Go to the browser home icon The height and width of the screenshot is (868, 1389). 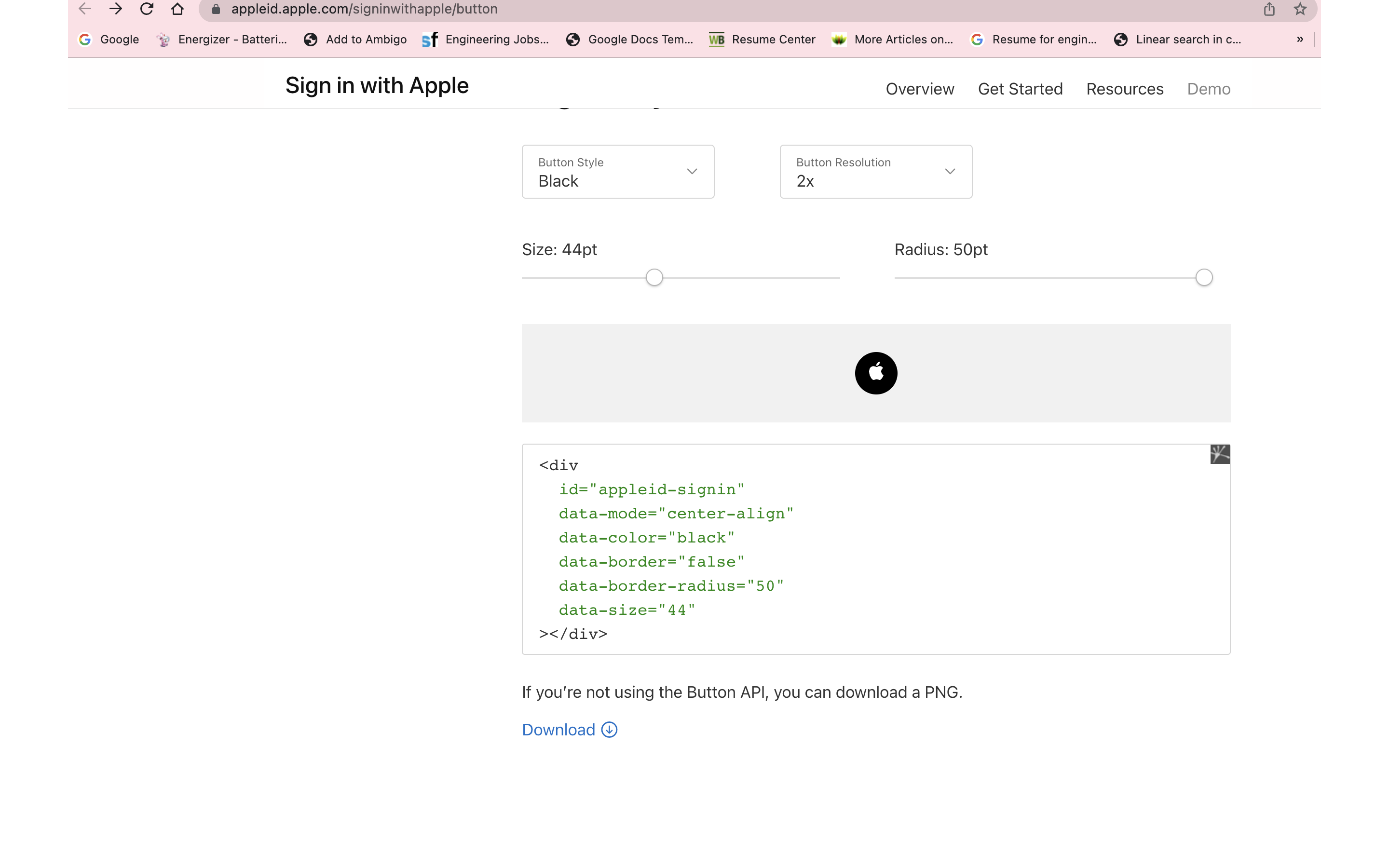[177, 9]
